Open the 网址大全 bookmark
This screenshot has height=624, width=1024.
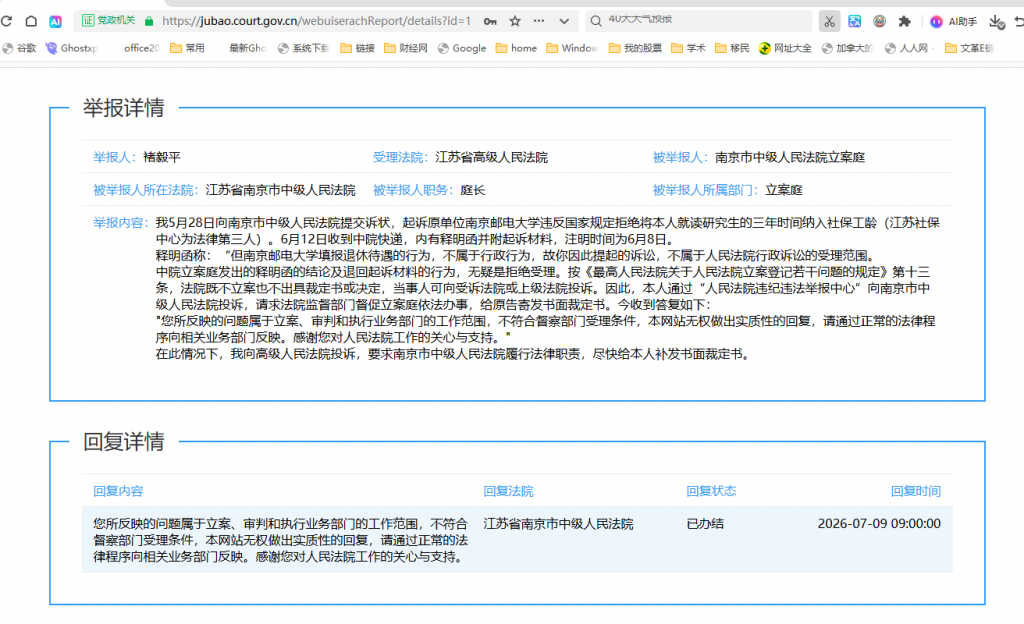point(786,48)
